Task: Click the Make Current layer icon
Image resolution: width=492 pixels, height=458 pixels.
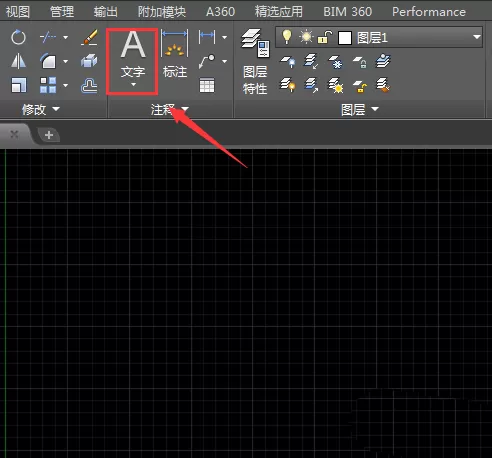Action: coord(383,61)
